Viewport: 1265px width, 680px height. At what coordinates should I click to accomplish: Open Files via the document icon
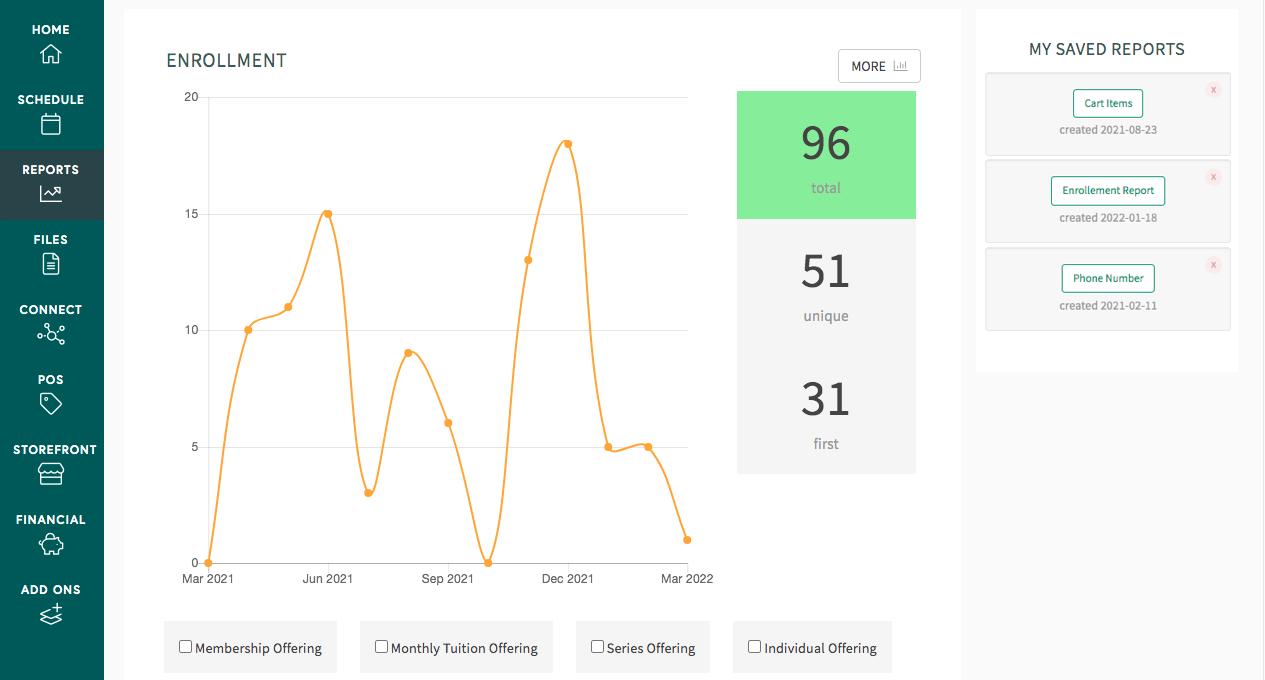pyautogui.click(x=51, y=264)
